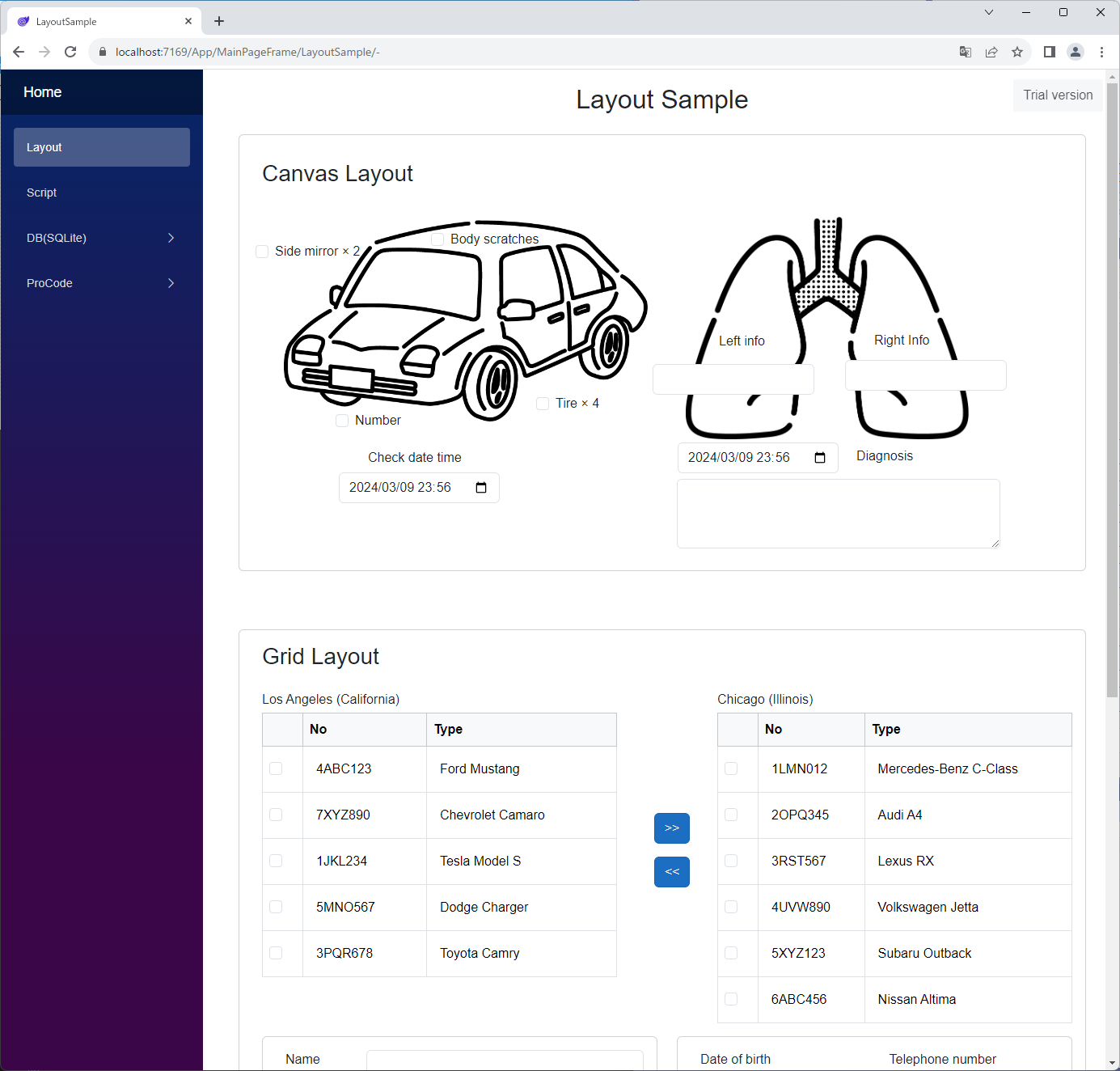The width and height of the screenshot is (1120, 1071).
Task: Expand the DB(SQLite) sidebar menu
Action: coord(101,238)
